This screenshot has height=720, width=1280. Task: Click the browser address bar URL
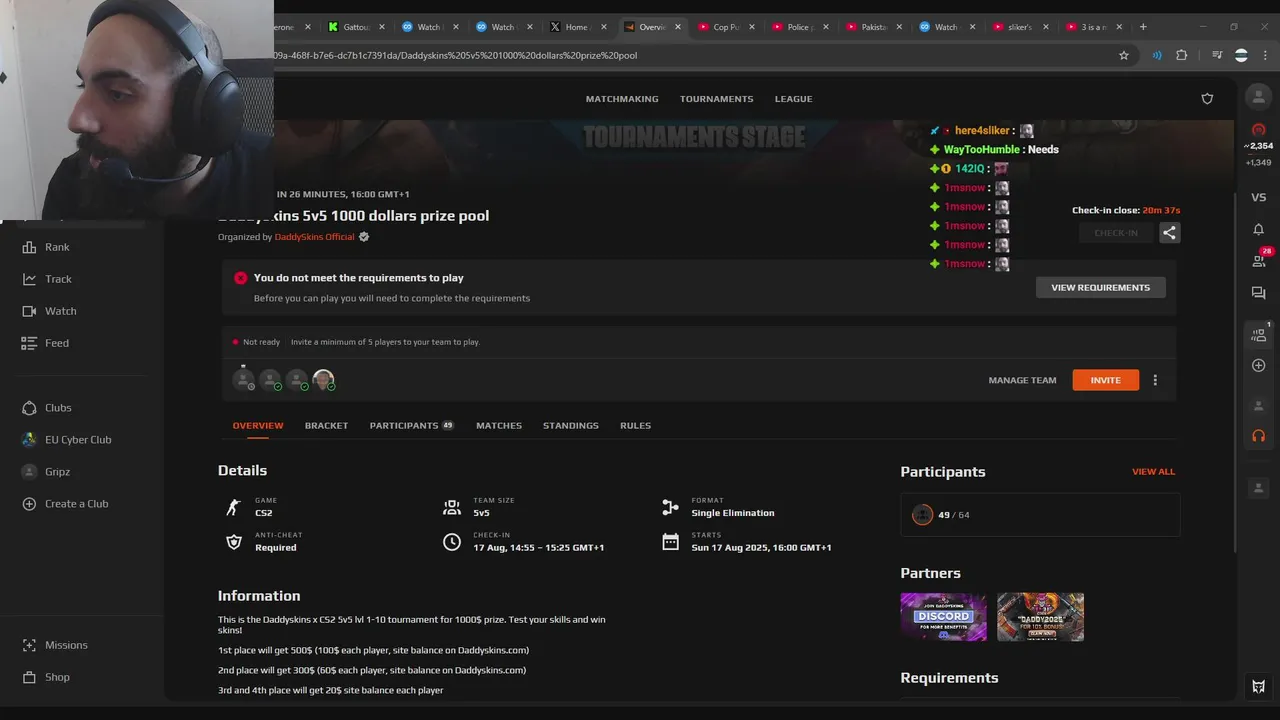point(455,56)
